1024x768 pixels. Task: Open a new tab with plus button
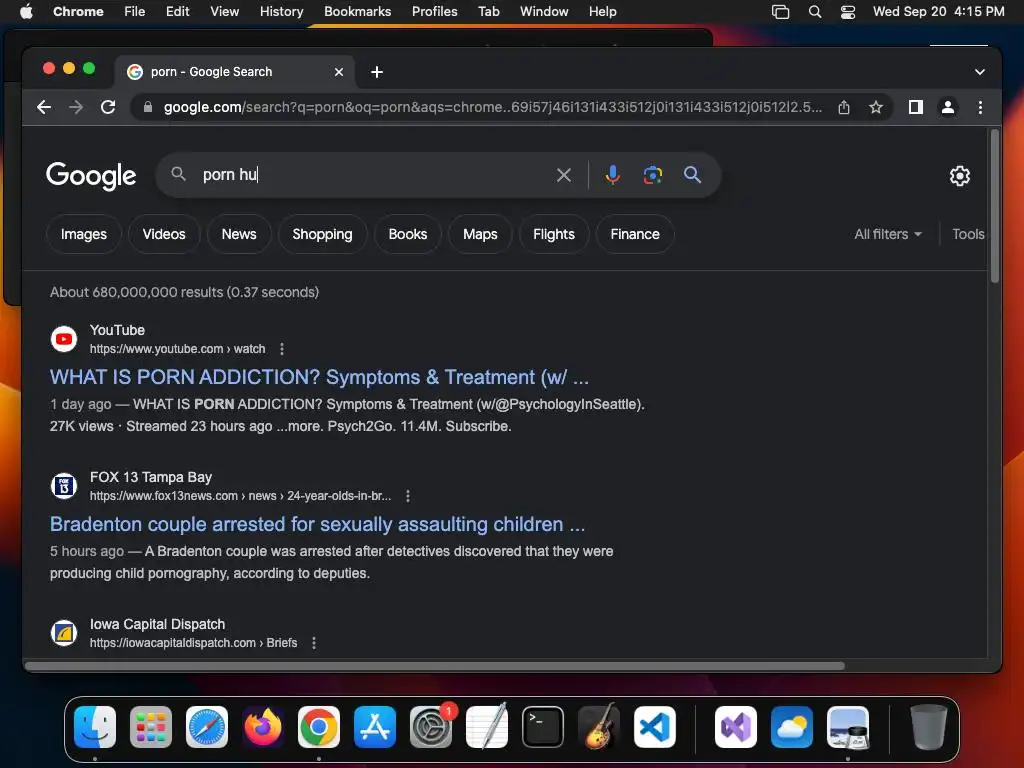377,72
